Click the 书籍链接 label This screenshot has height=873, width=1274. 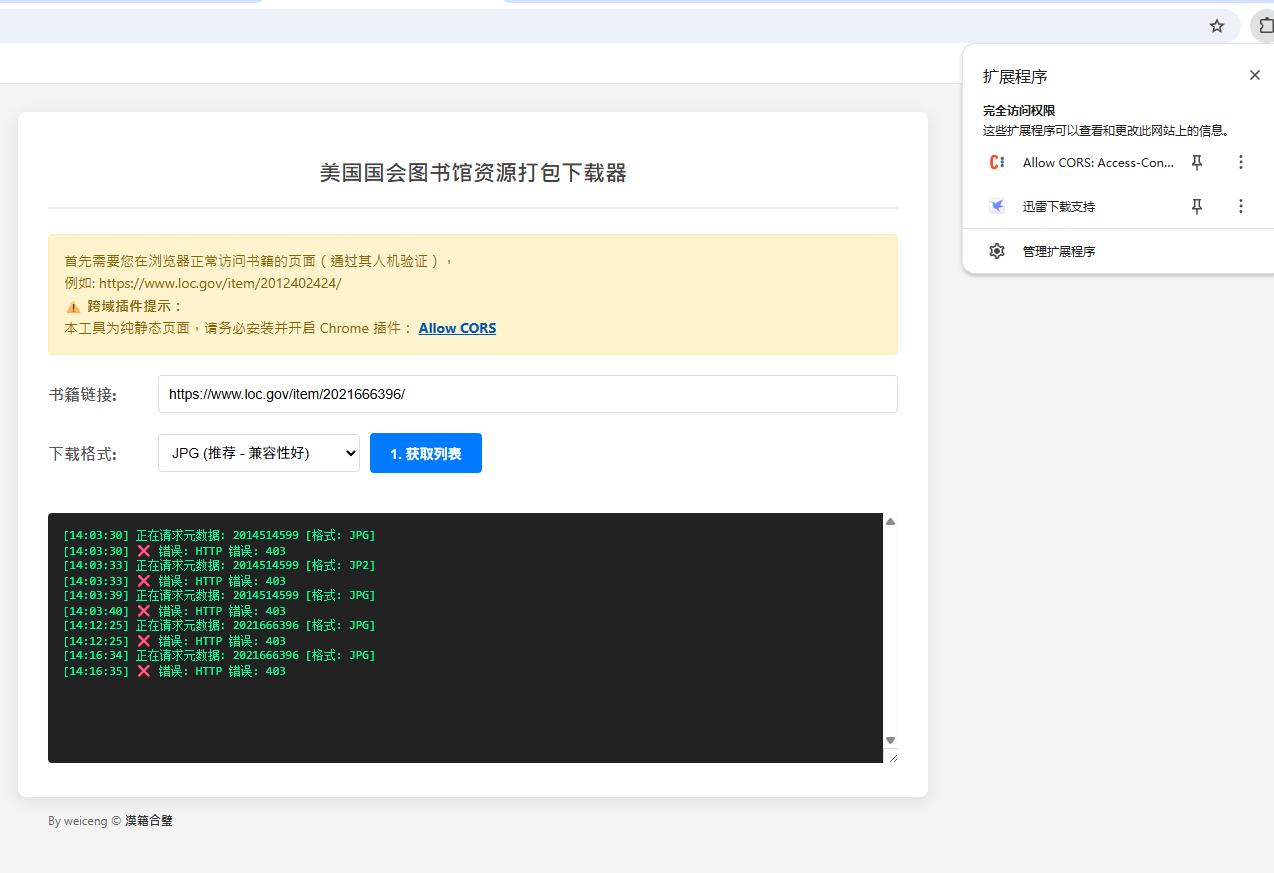pyautogui.click(x=83, y=395)
